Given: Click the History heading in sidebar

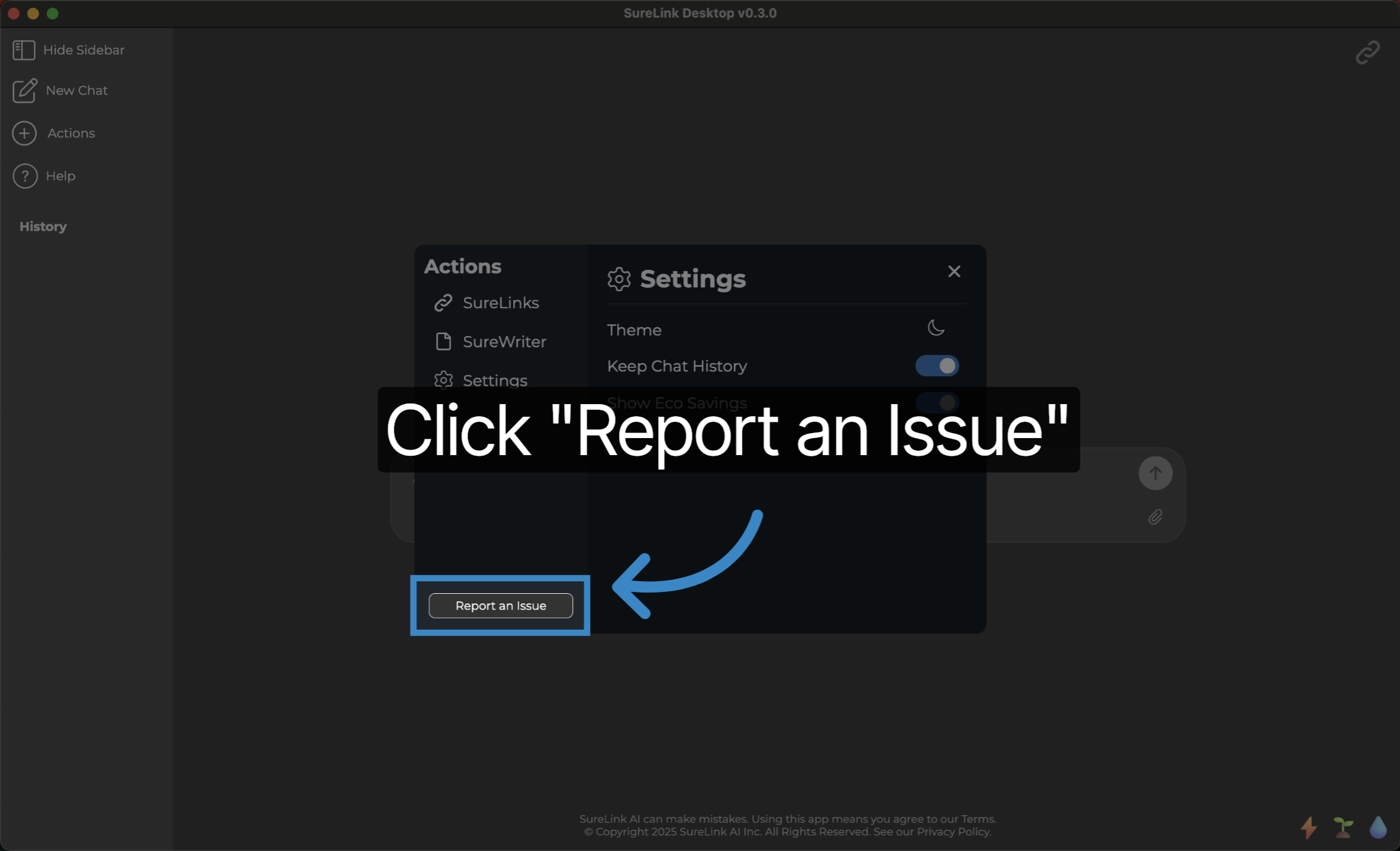Looking at the screenshot, I should [43, 227].
